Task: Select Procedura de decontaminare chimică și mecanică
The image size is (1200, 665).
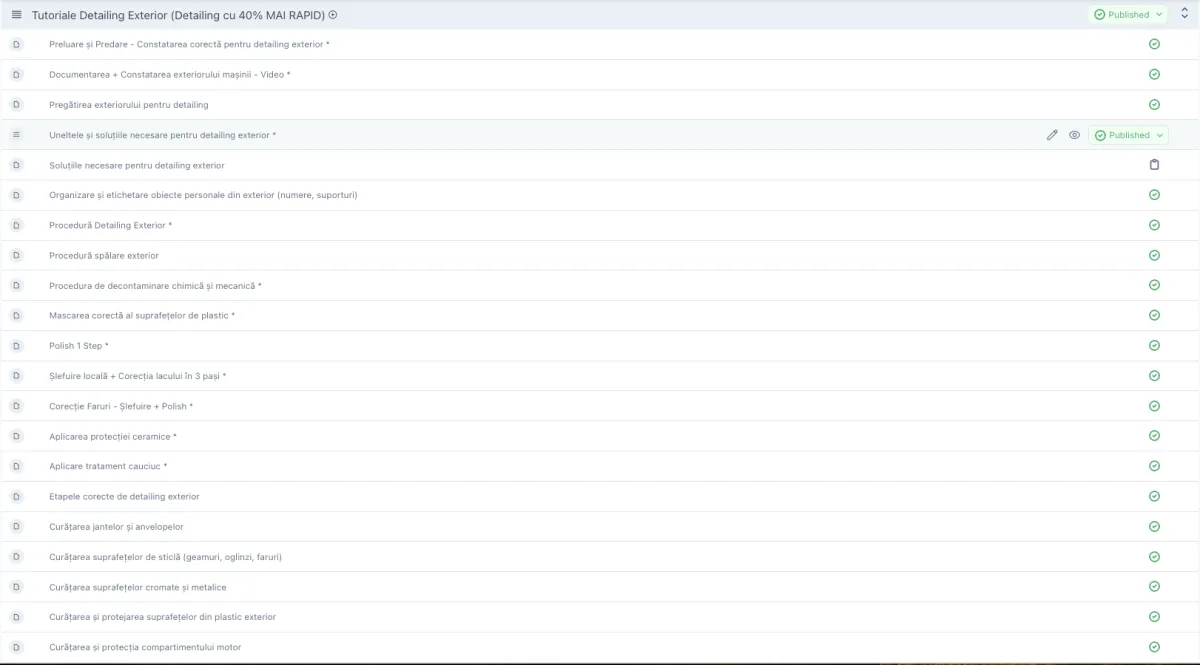Action: [x=155, y=286]
